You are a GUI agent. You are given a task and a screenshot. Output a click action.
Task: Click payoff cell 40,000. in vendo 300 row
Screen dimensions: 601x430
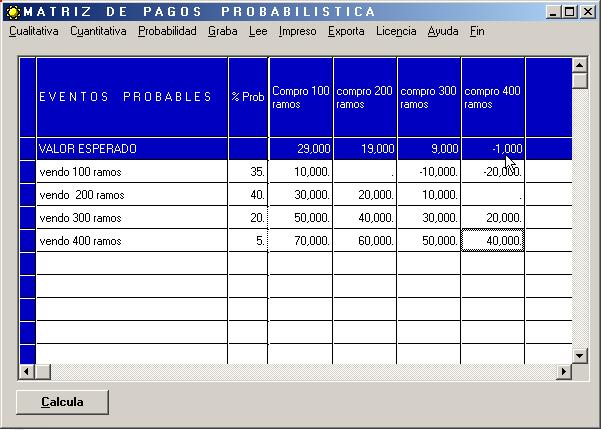(x=365, y=218)
